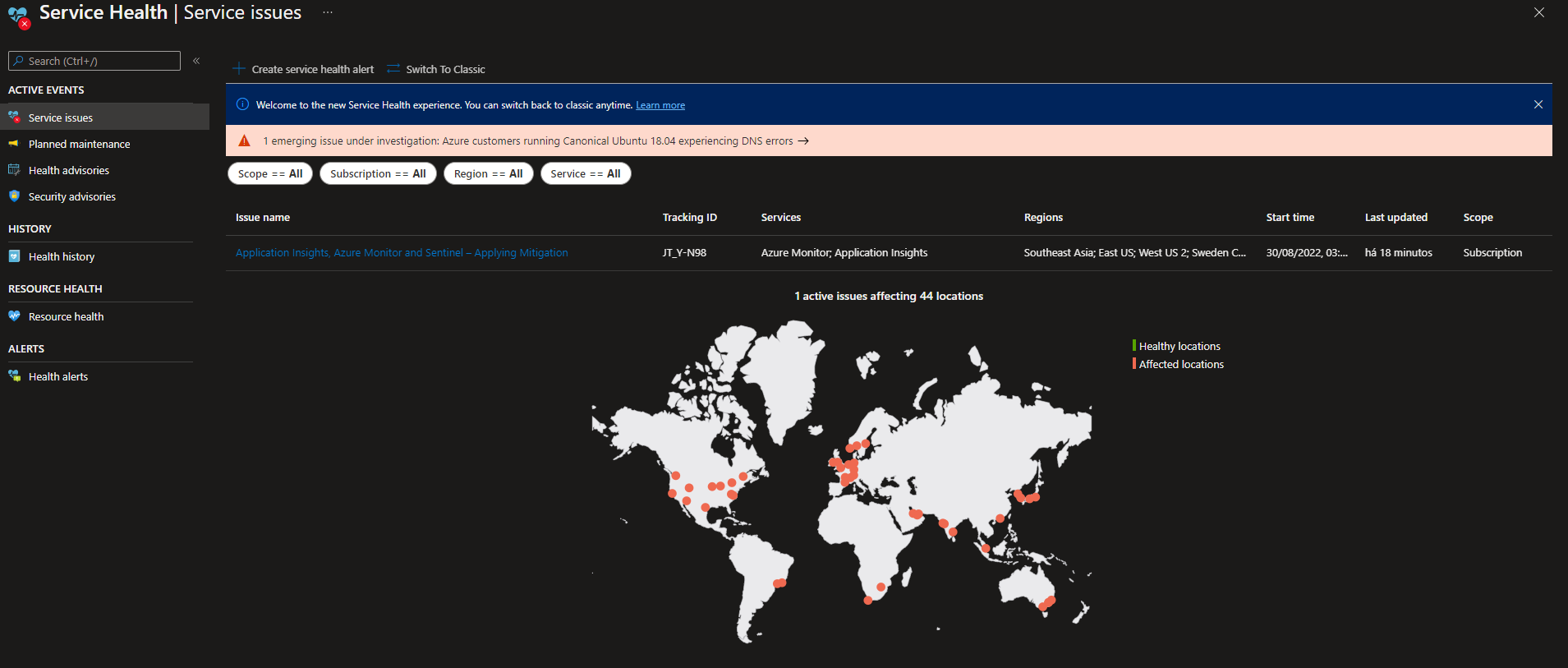1568x668 pixels.
Task: Click Affected locations legend red swatch
Action: pyautogui.click(x=1134, y=364)
